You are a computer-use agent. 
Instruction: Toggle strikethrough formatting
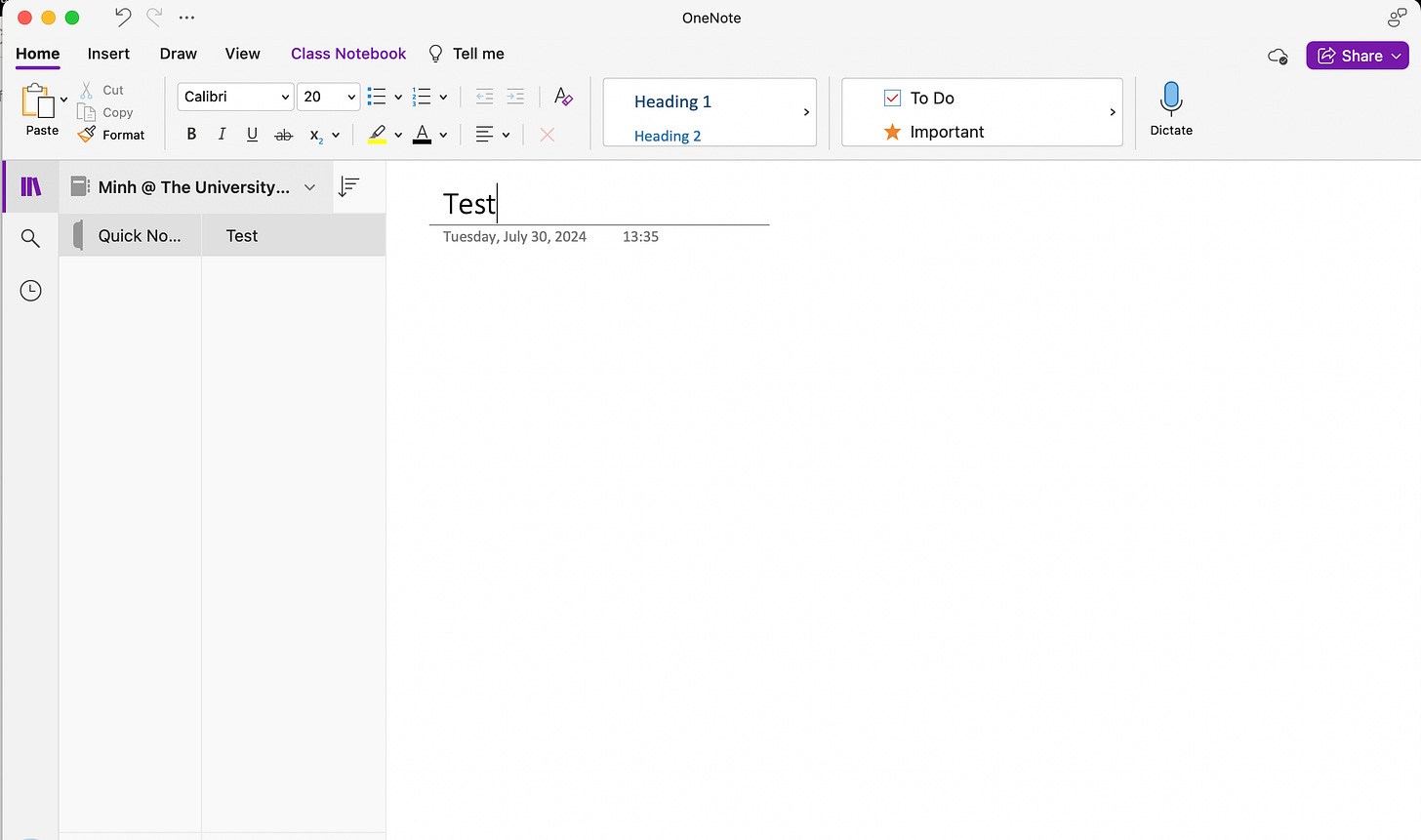(x=283, y=135)
